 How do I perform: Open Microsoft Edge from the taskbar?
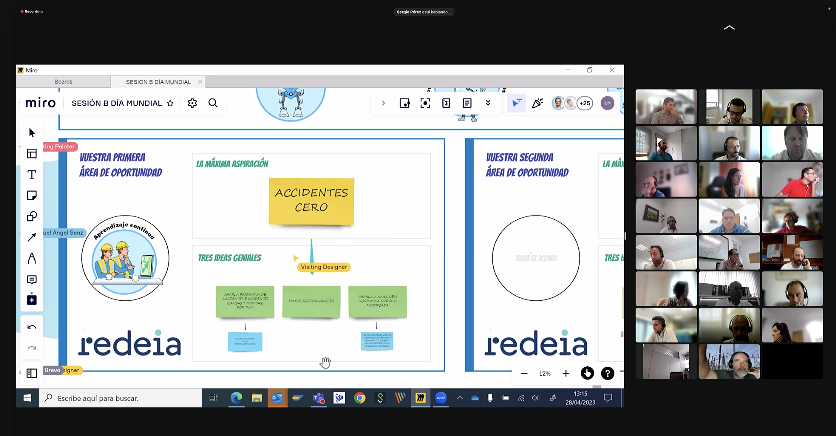pyautogui.click(x=236, y=398)
